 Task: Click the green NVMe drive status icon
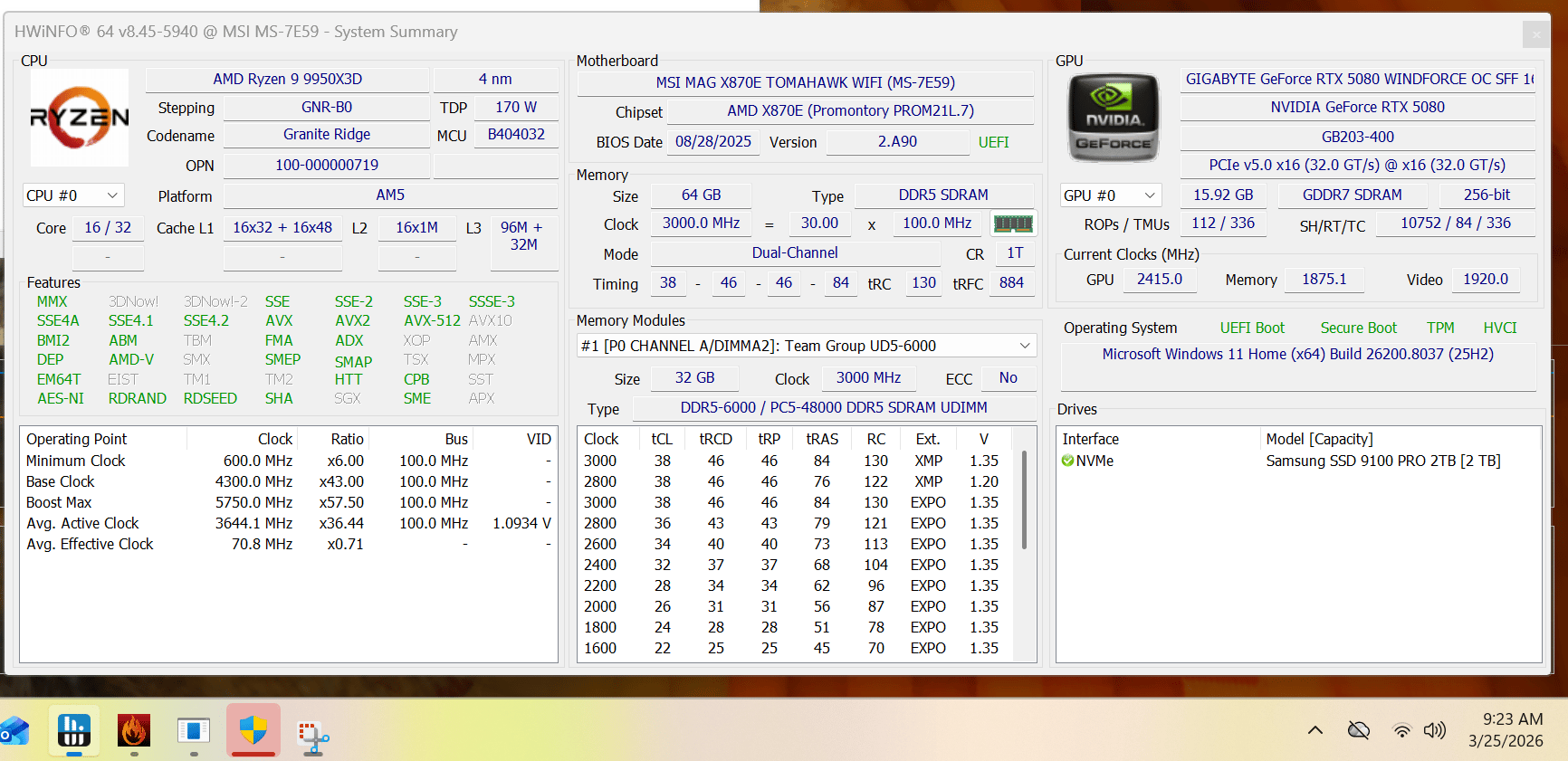tap(1067, 461)
